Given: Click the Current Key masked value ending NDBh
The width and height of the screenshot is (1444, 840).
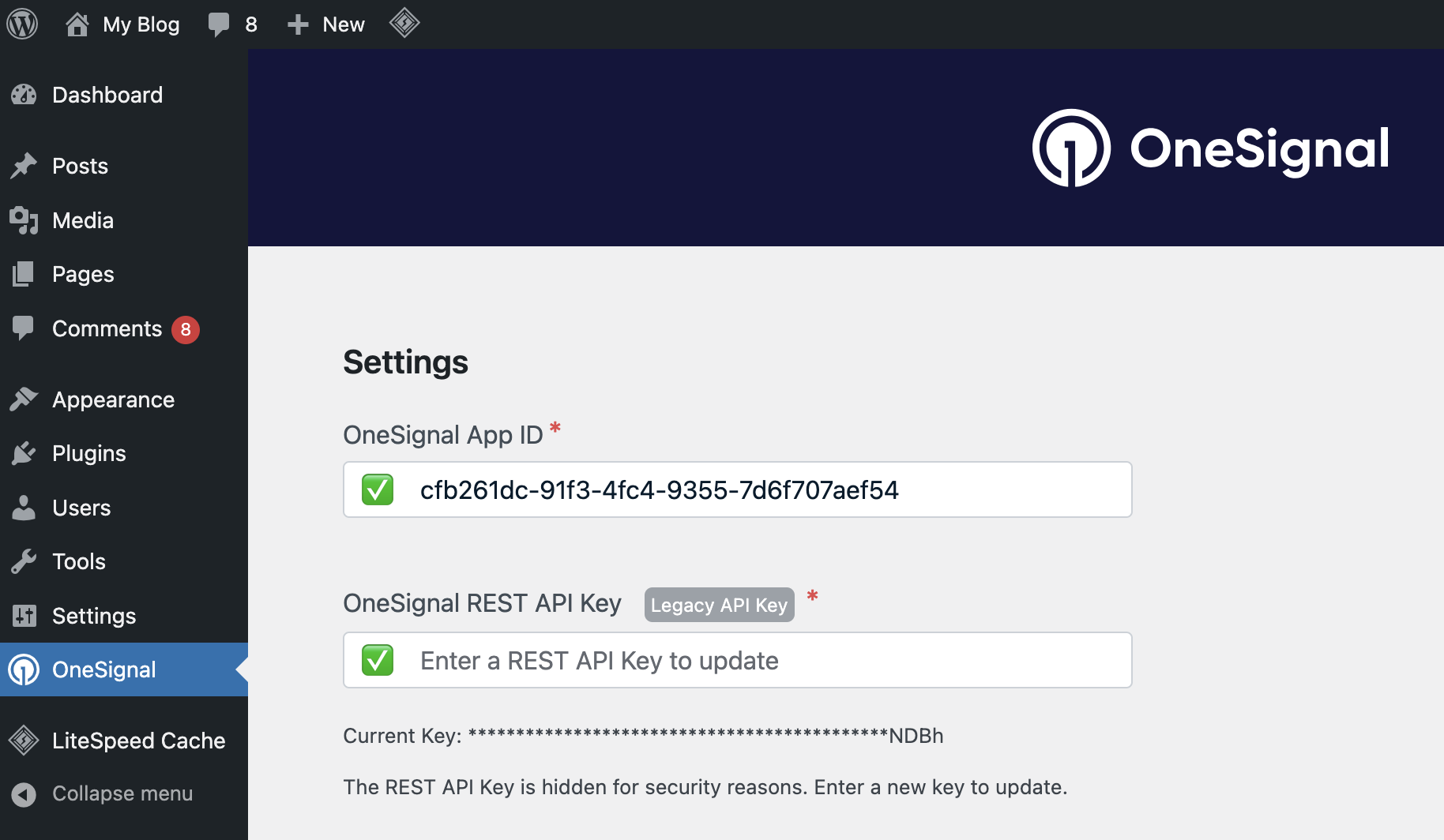Looking at the screenshot, I should [706, 735].
